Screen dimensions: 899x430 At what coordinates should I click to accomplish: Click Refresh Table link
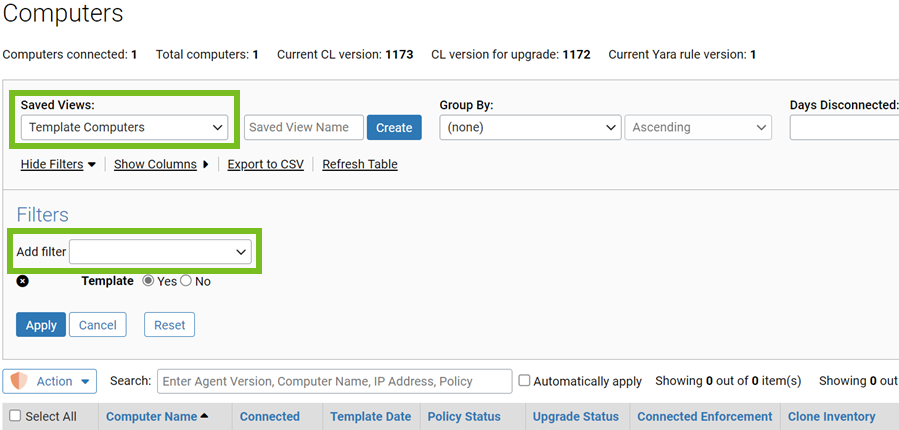coord(359,164)
